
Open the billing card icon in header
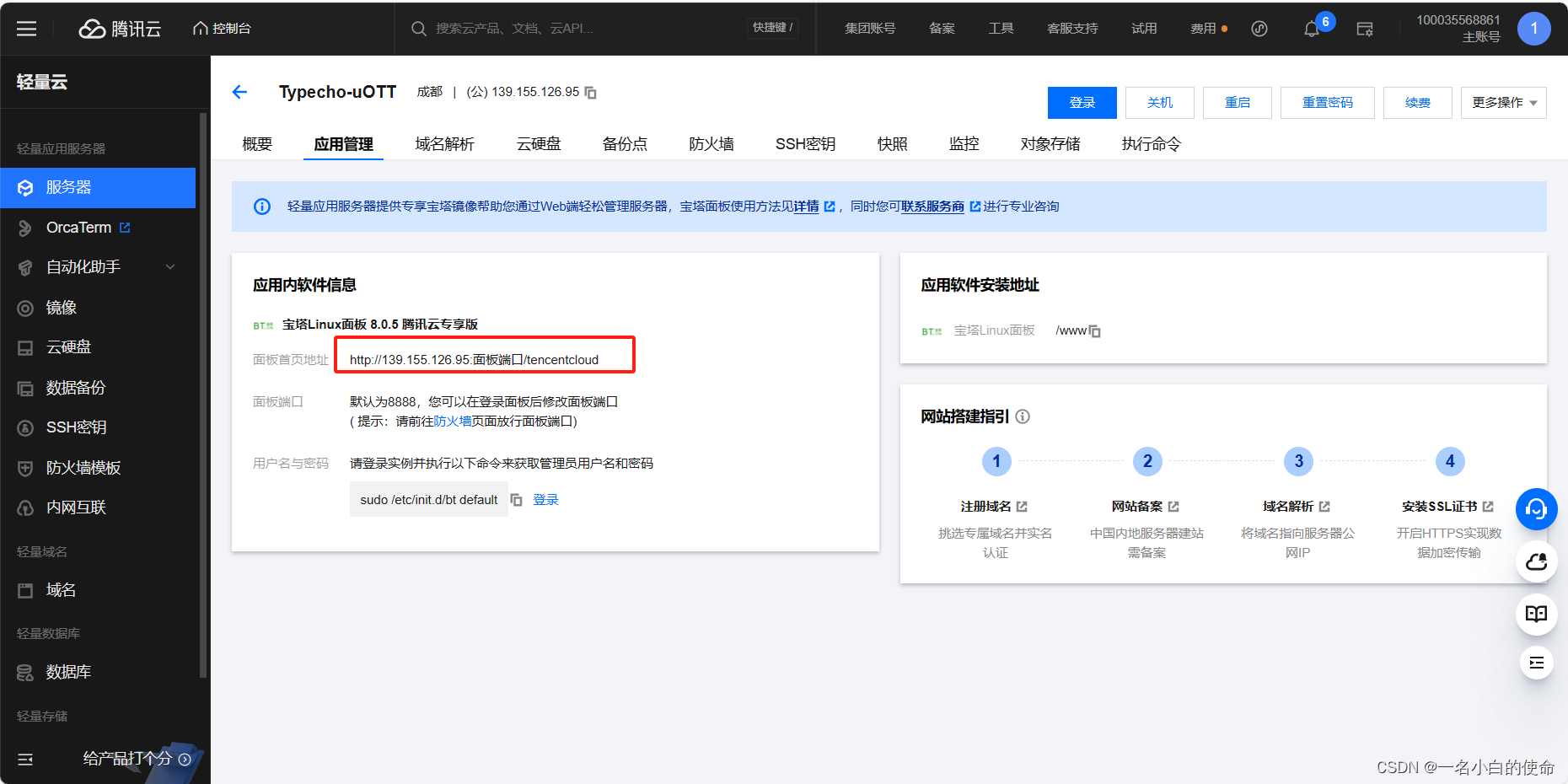pos(1365,29)
